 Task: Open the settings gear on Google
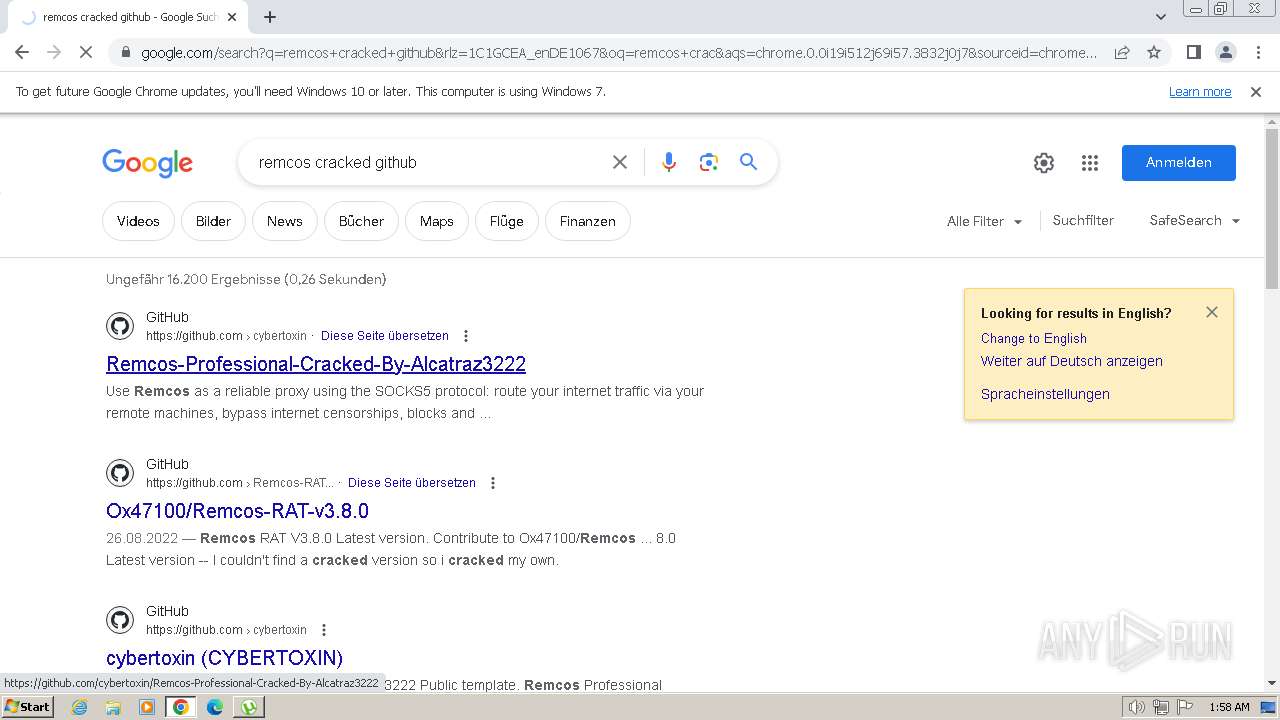tap(1044, 163)
